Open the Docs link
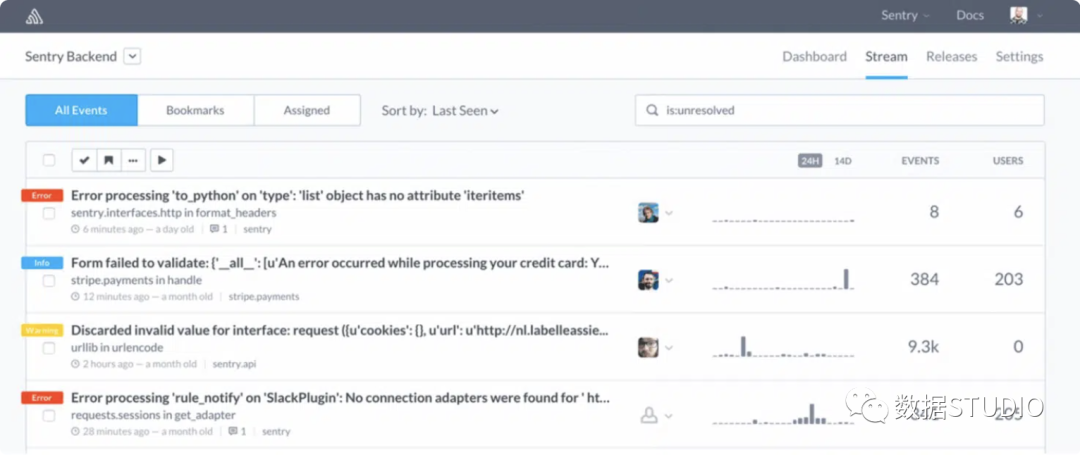The width and height of the screenshot is (1080, 455). [970, 15]
